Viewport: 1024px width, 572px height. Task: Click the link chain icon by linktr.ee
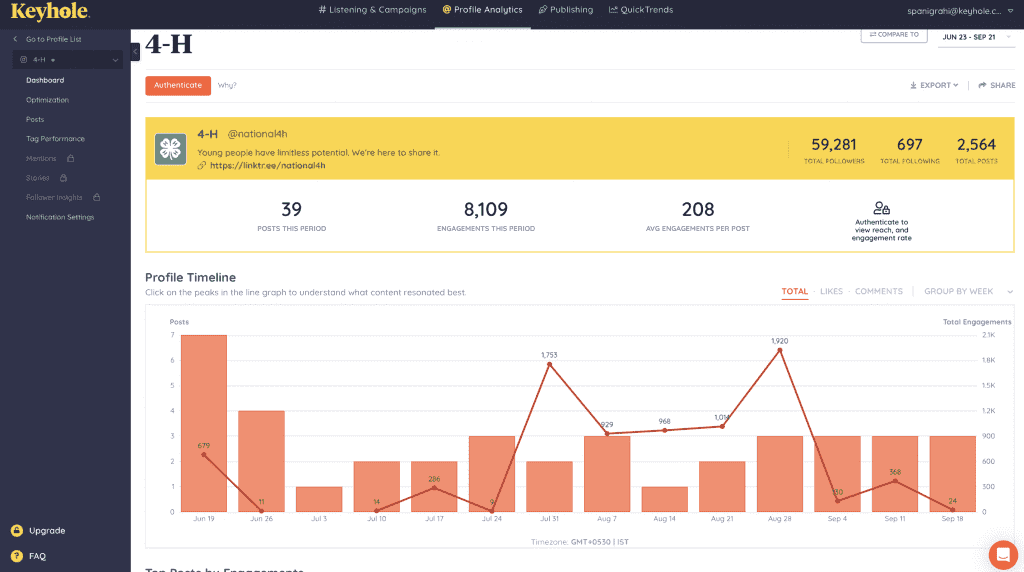pos(202,166)
